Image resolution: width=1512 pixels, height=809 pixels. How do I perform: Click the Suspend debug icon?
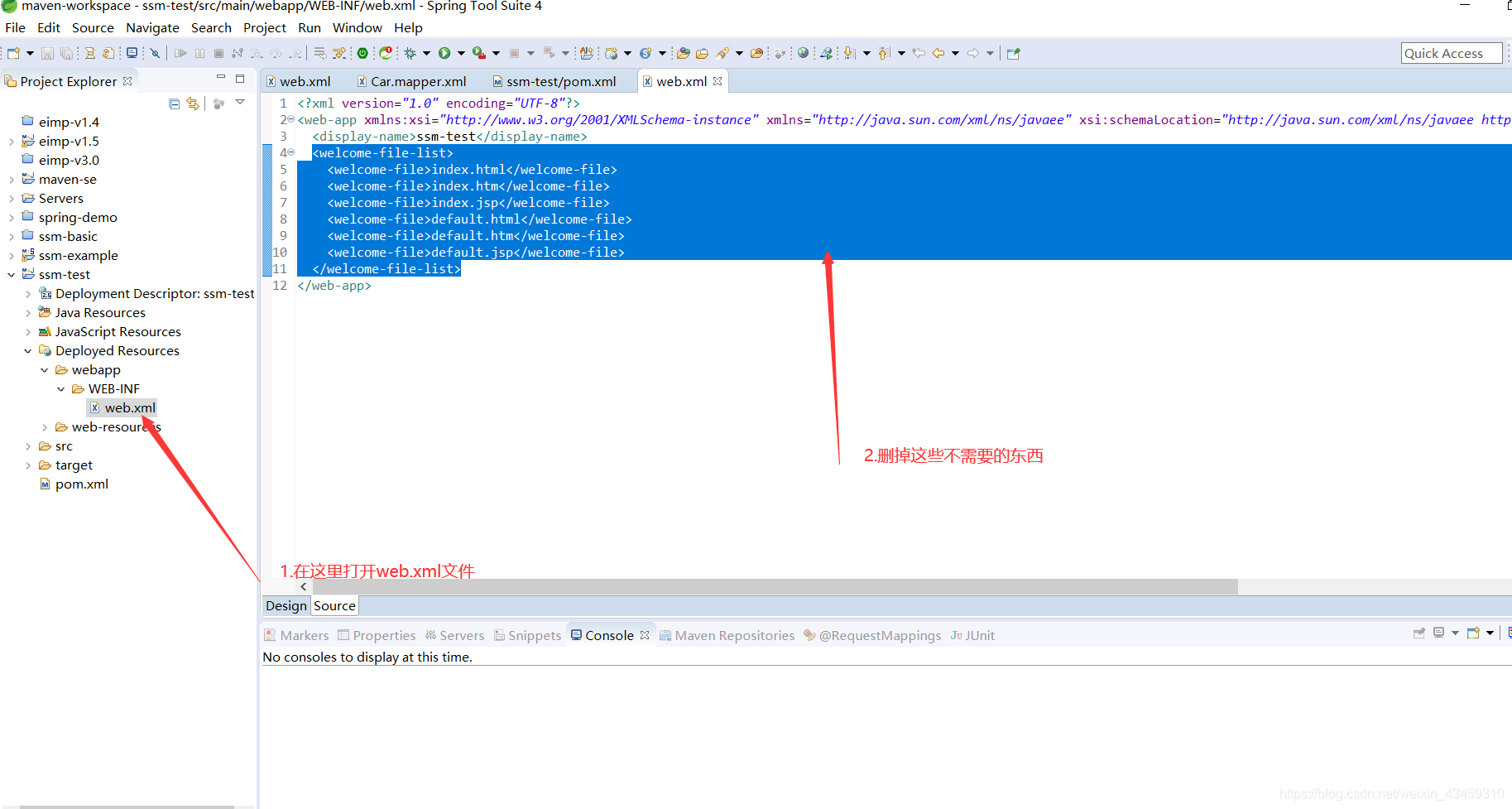[199, 53]
